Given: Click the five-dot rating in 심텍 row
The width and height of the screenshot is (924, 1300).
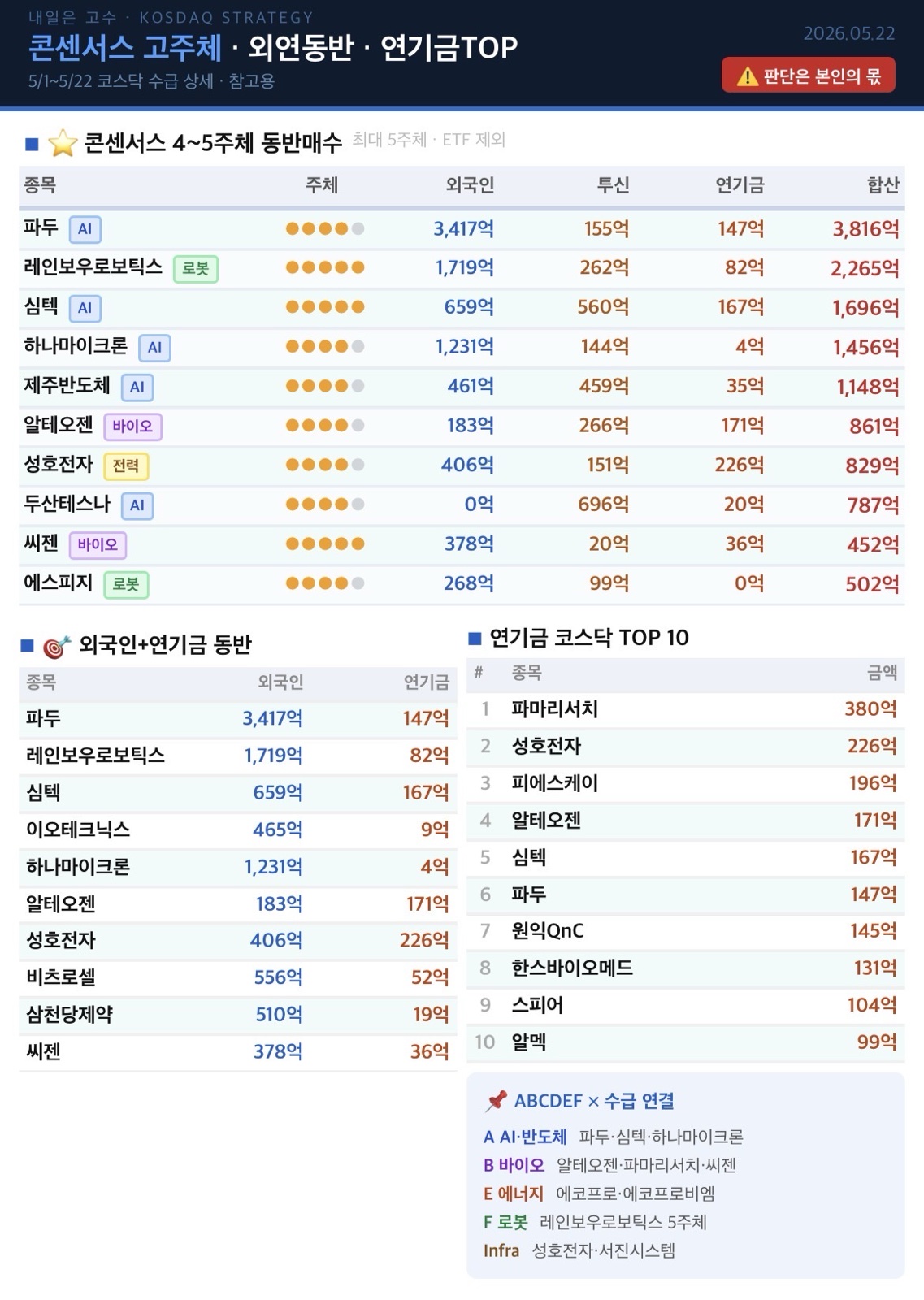Looking at the screenshot, I should pos(325,307).
